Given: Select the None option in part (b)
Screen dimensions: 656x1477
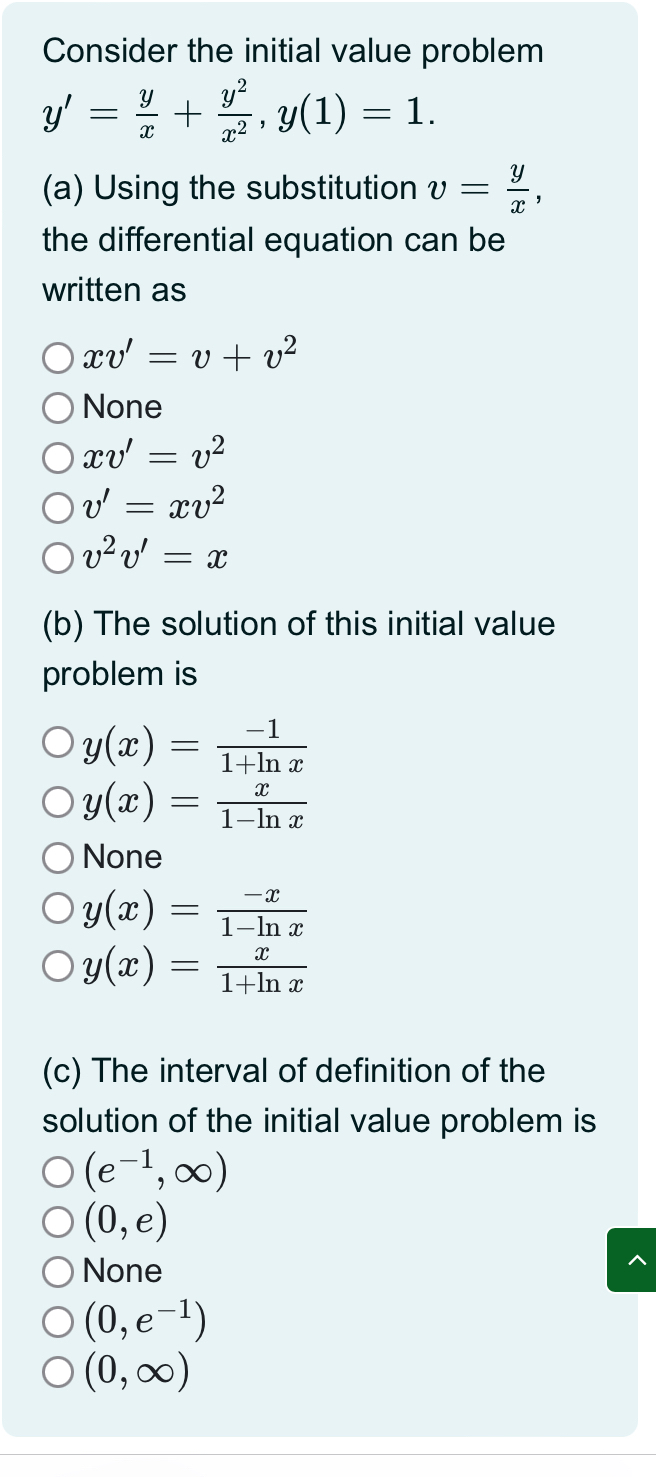Looking at the screenshot, I should [x=57, y=857].
